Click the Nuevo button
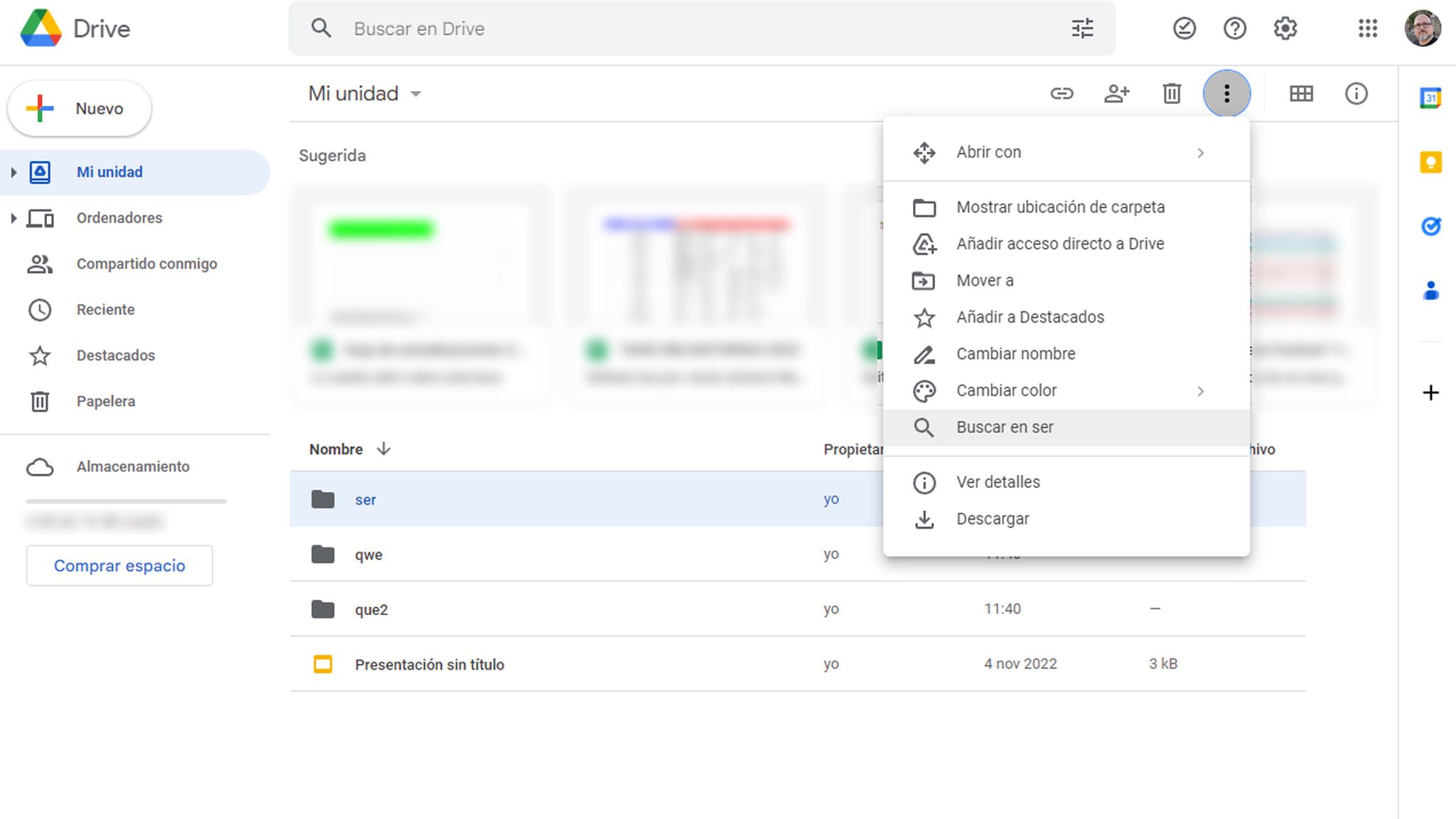The height and width of the screenshot is (819, 1456). coord(79,108)
